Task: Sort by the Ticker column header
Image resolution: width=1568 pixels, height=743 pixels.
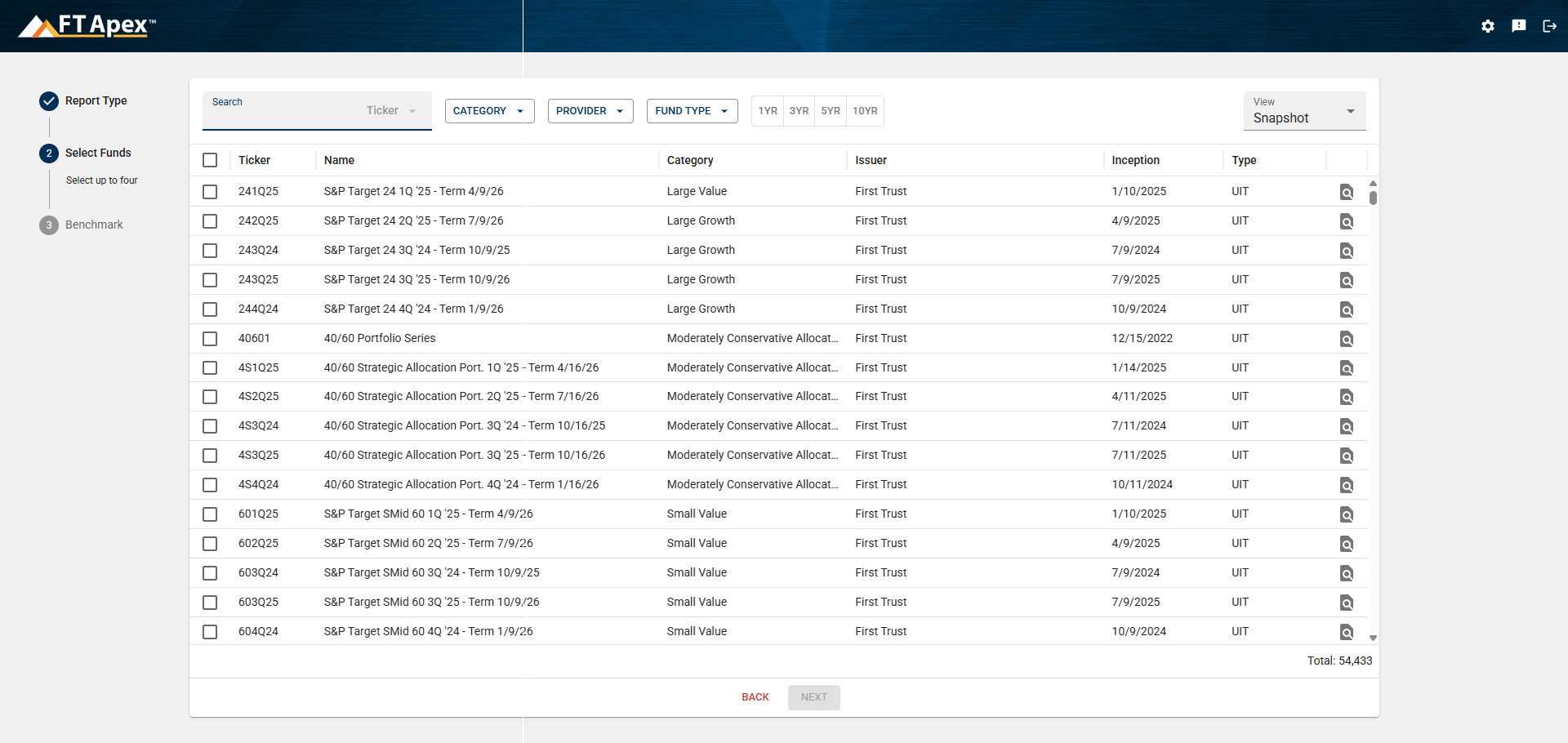Action: click(254, 160)
